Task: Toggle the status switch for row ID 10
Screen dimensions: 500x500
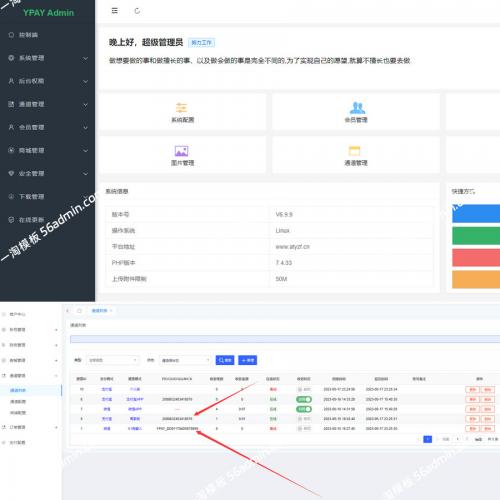Action: coord(304,389)
